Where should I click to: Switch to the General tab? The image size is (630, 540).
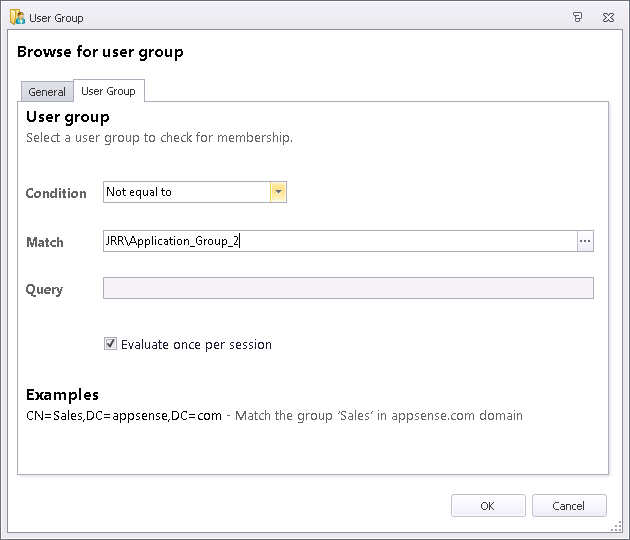(47, 92)
